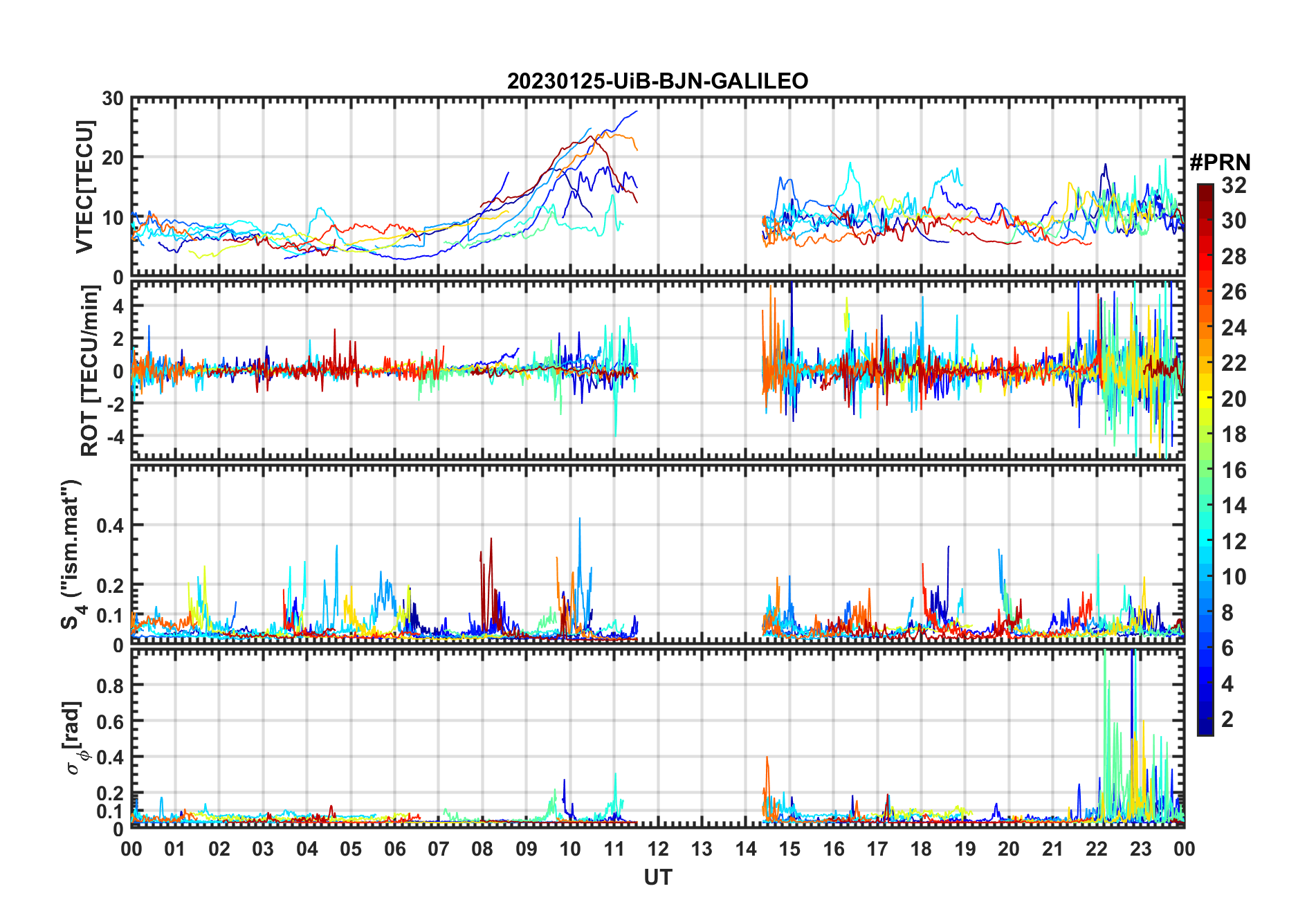Select the sigma-phi axis tick value 0.6
The image size is (1316, 920).
coord(110,721)
